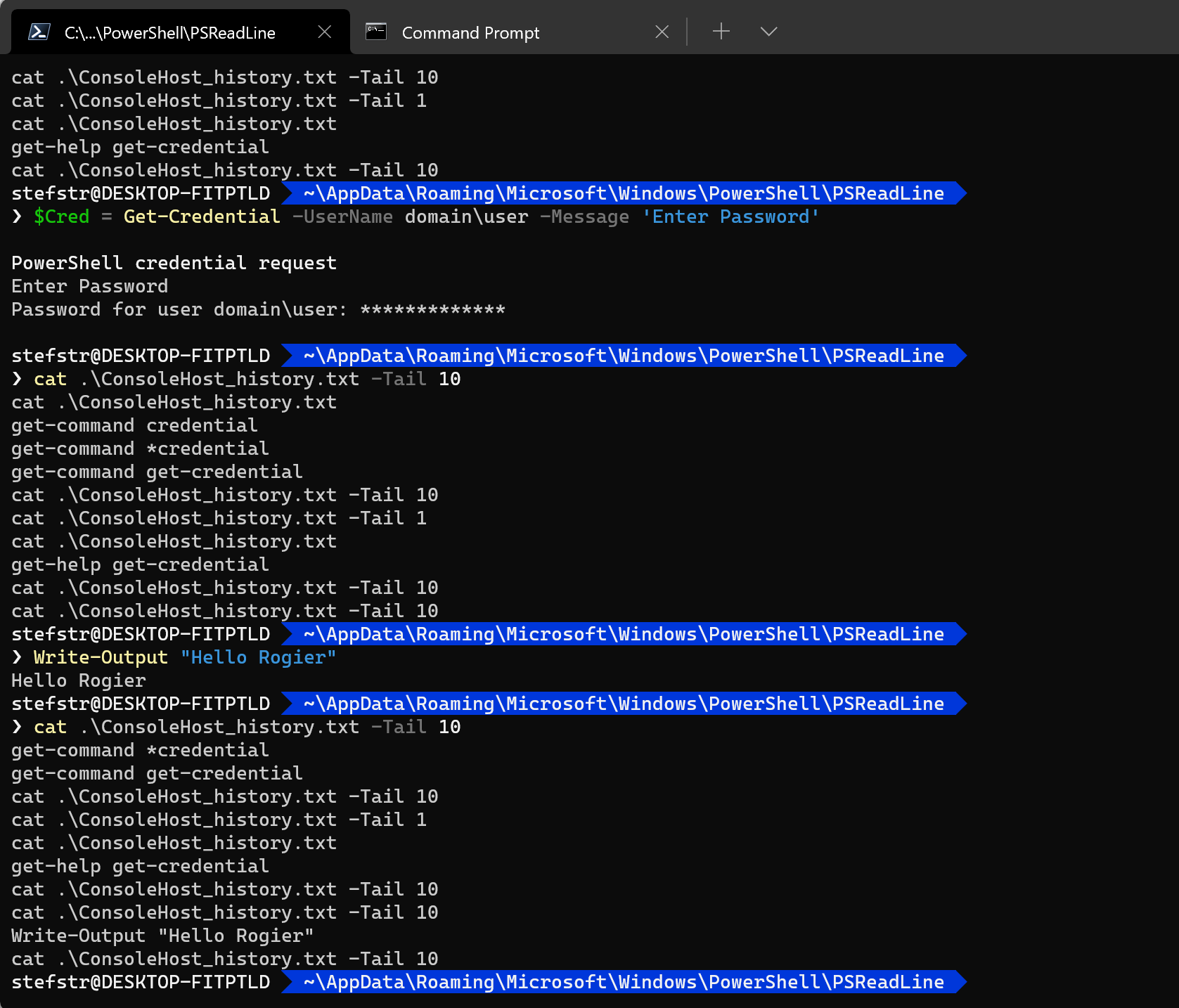Viewport: 1179px width, 1008px height.
Task: Click the $Cred variable in the command line
Action: [62, 217]
